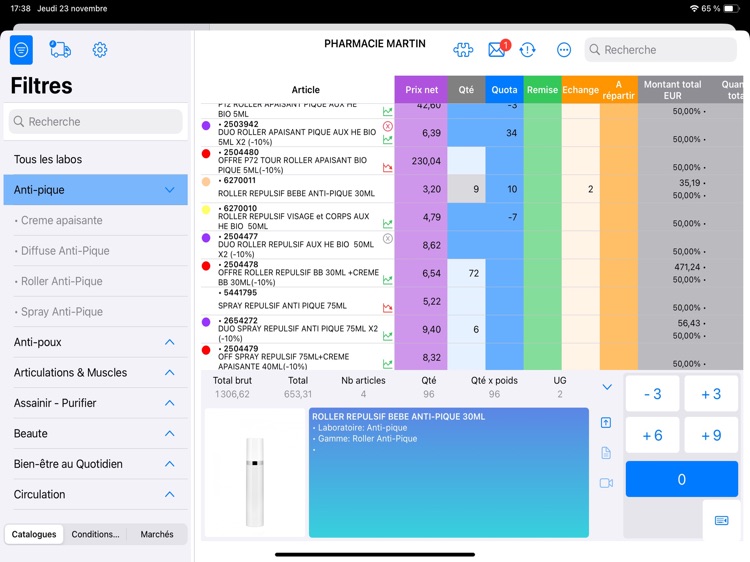Click the A répartir column header
Viewport: 750px width, 562px height.
pos(618,89)
